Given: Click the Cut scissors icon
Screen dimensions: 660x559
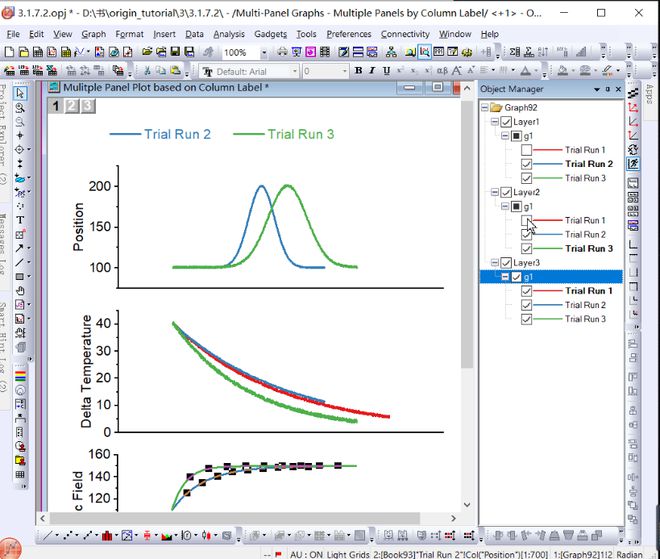Looking at the screenshot, I should 147,71.
